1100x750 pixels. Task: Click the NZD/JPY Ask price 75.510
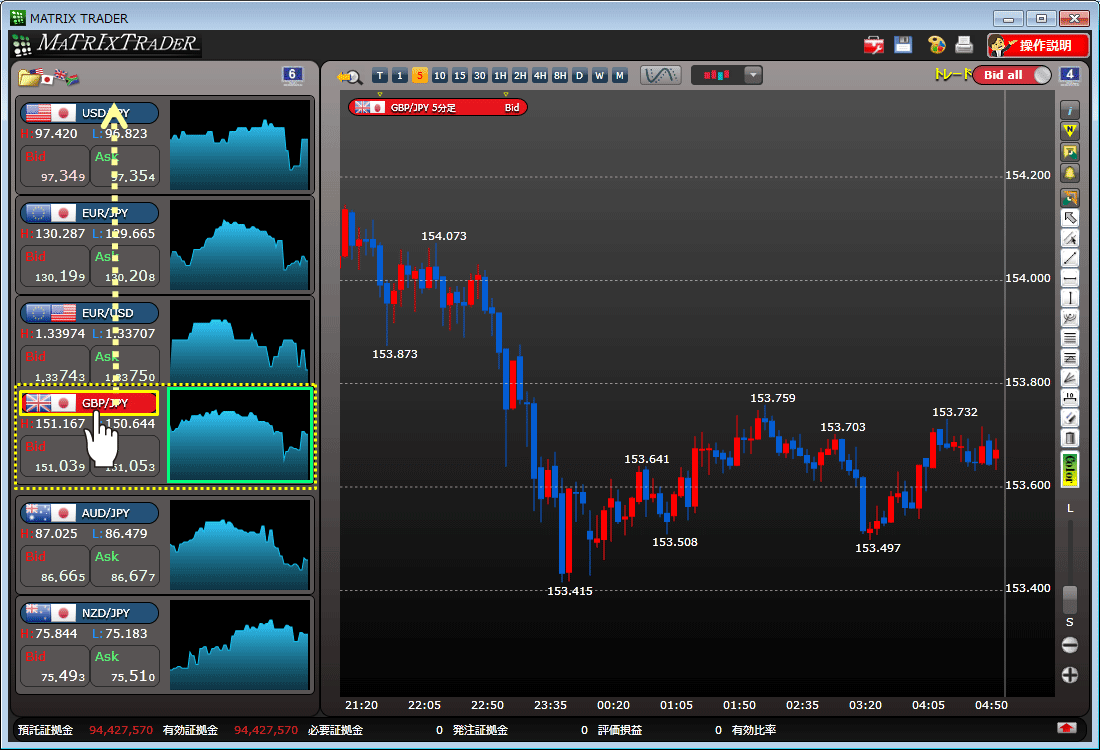click(125, 667)
